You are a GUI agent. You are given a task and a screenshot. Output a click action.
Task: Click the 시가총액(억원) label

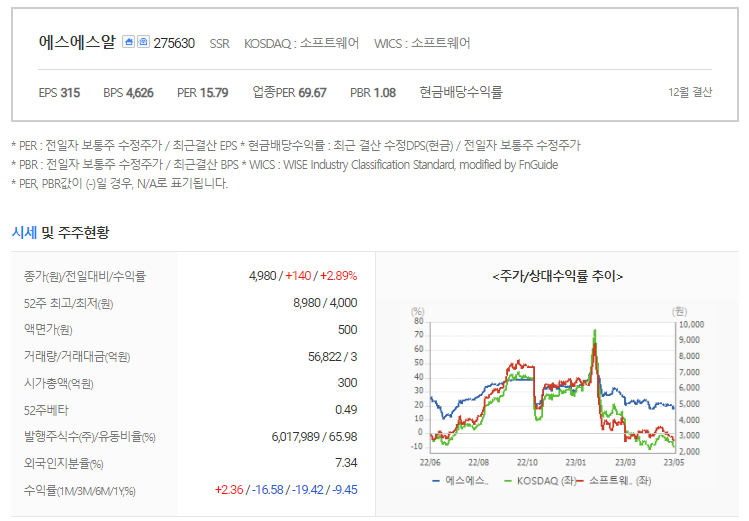coord(58,383)
